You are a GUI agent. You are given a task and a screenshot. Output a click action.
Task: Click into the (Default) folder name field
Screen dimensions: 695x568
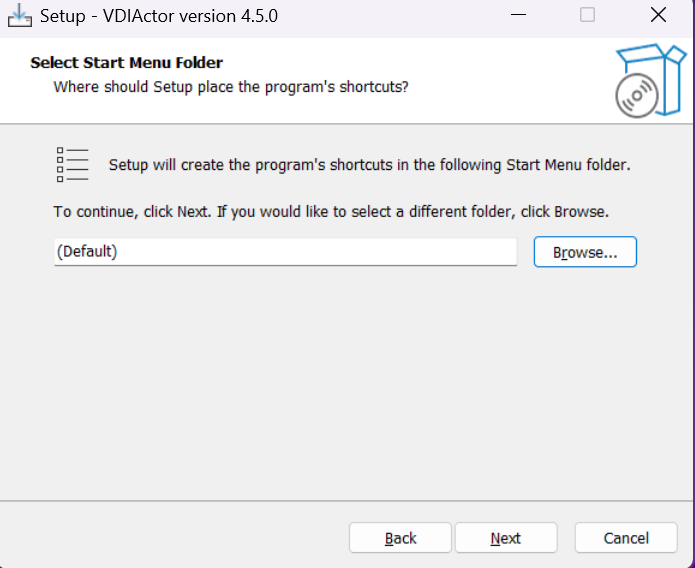click(285, 252)
